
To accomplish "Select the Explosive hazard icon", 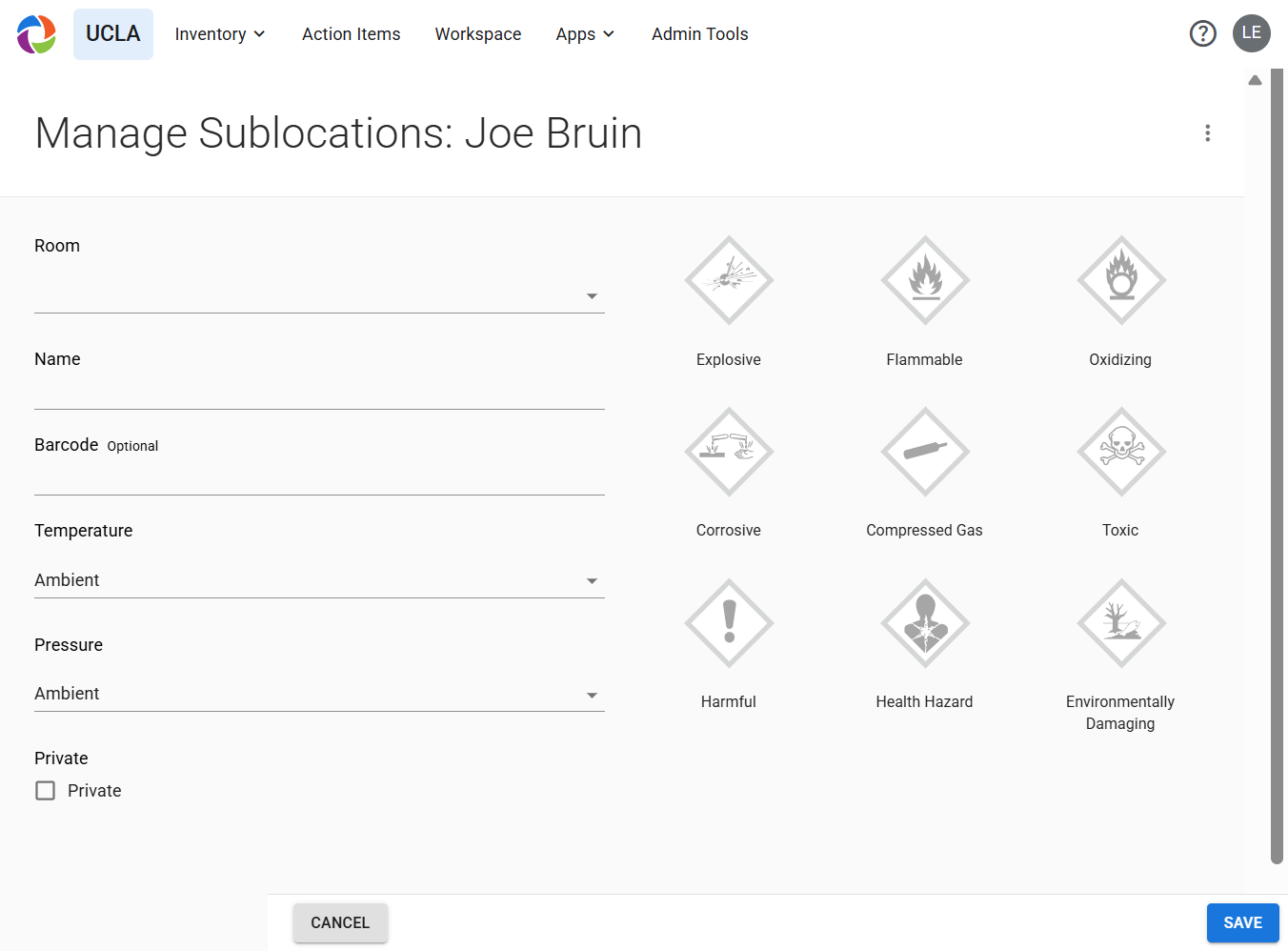I will tap(729, 280).
